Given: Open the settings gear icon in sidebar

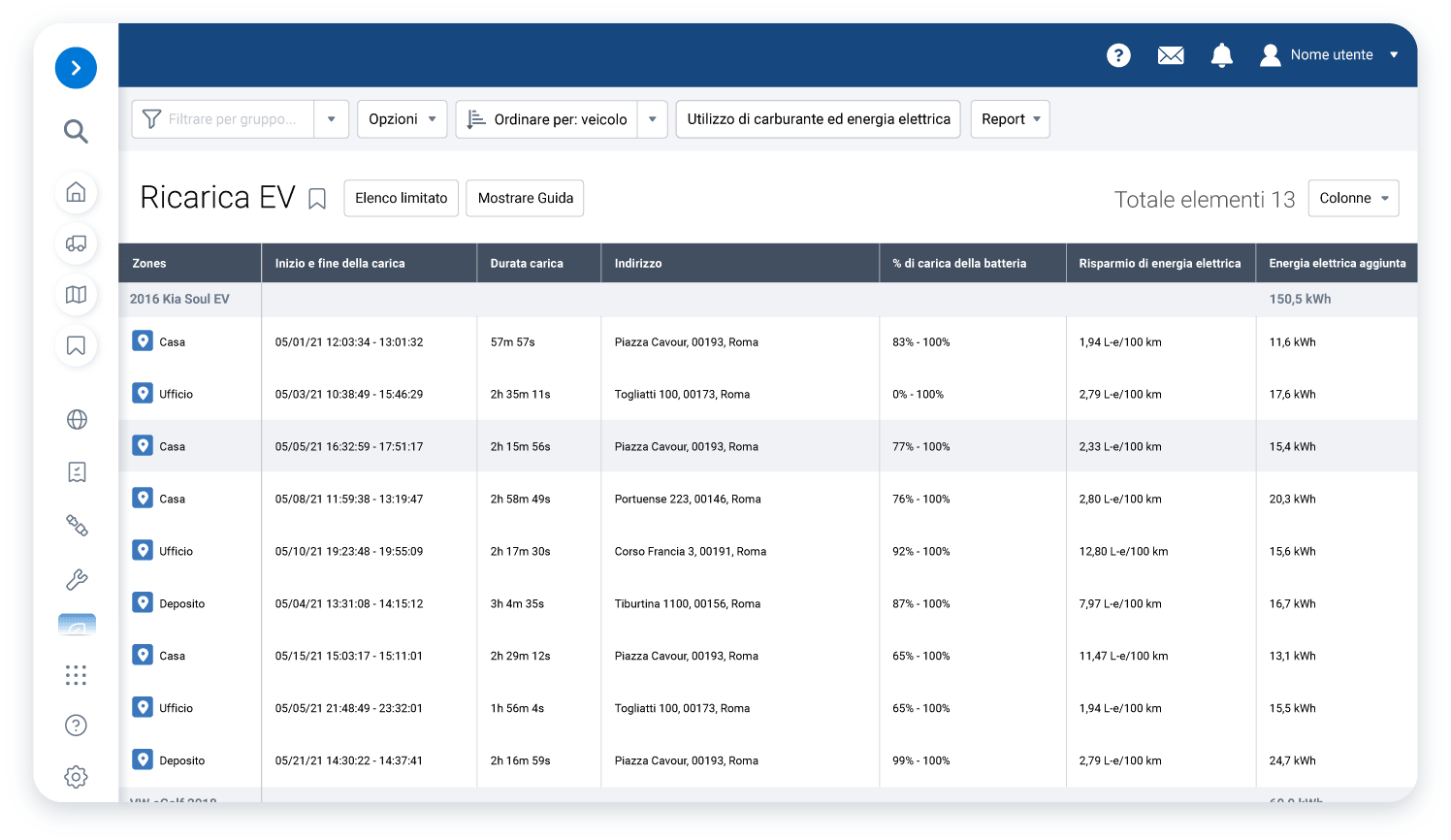Looking at the screenshot, I should point(76,777).
